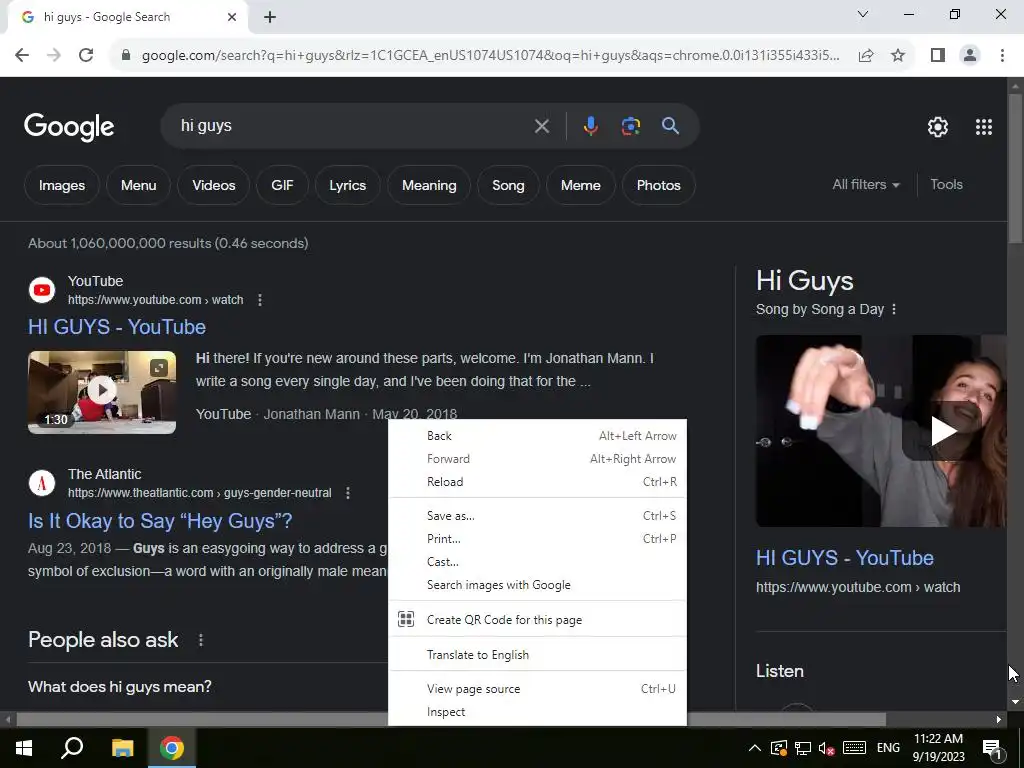Open the 'HI GUYS - YouTube' result link
This screenshot has height=768, width=1024.
coord(117,327)
